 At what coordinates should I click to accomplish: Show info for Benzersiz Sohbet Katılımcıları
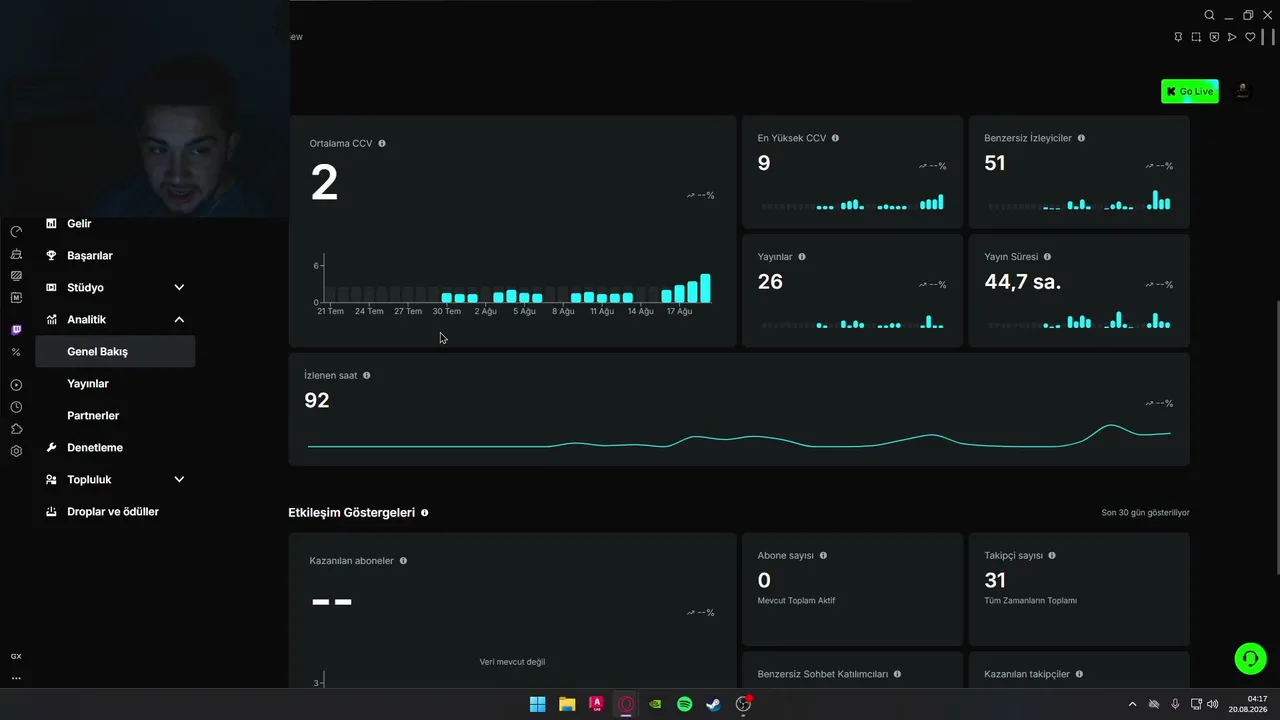pyautogui.click(x=897, y=674)
